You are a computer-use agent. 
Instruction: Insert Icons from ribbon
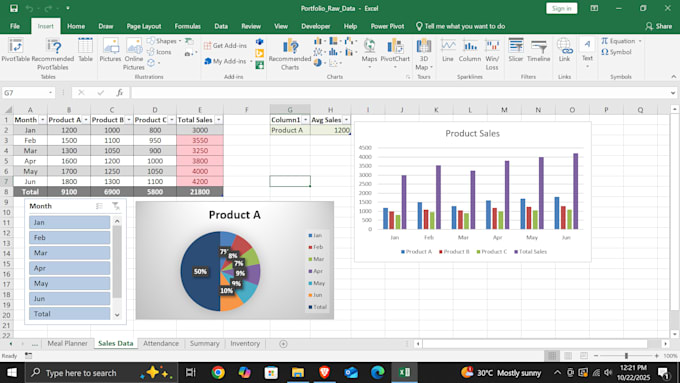[x=159, y=52]
